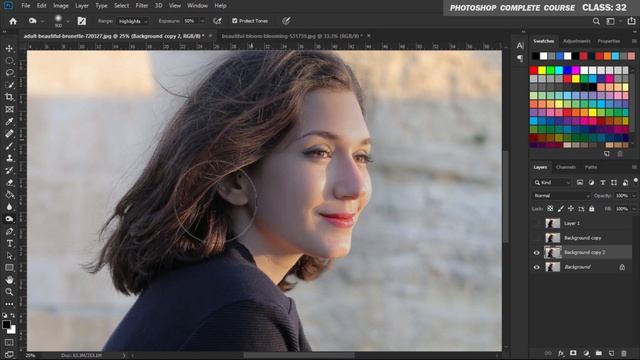Open the Image menu

tap(61, 6)
